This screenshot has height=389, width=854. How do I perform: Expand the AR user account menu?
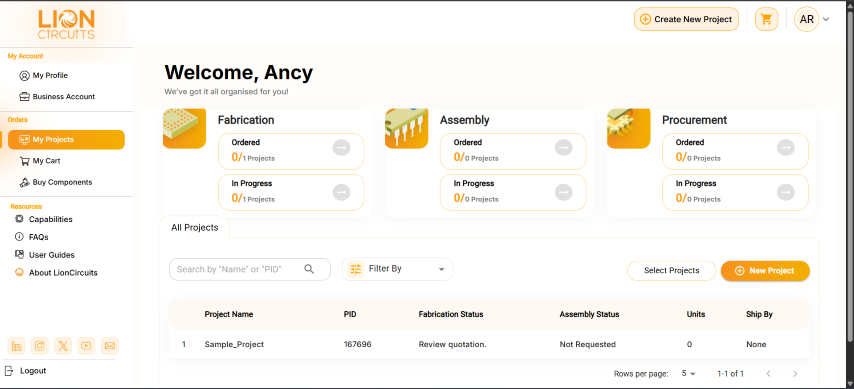[812, 20]
